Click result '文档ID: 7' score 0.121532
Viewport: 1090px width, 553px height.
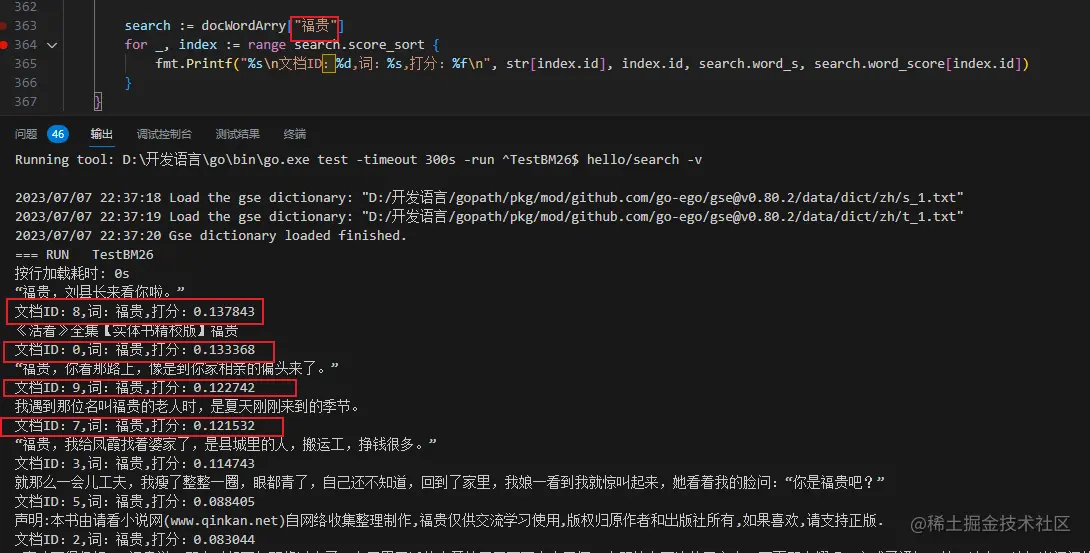point(135,425)
